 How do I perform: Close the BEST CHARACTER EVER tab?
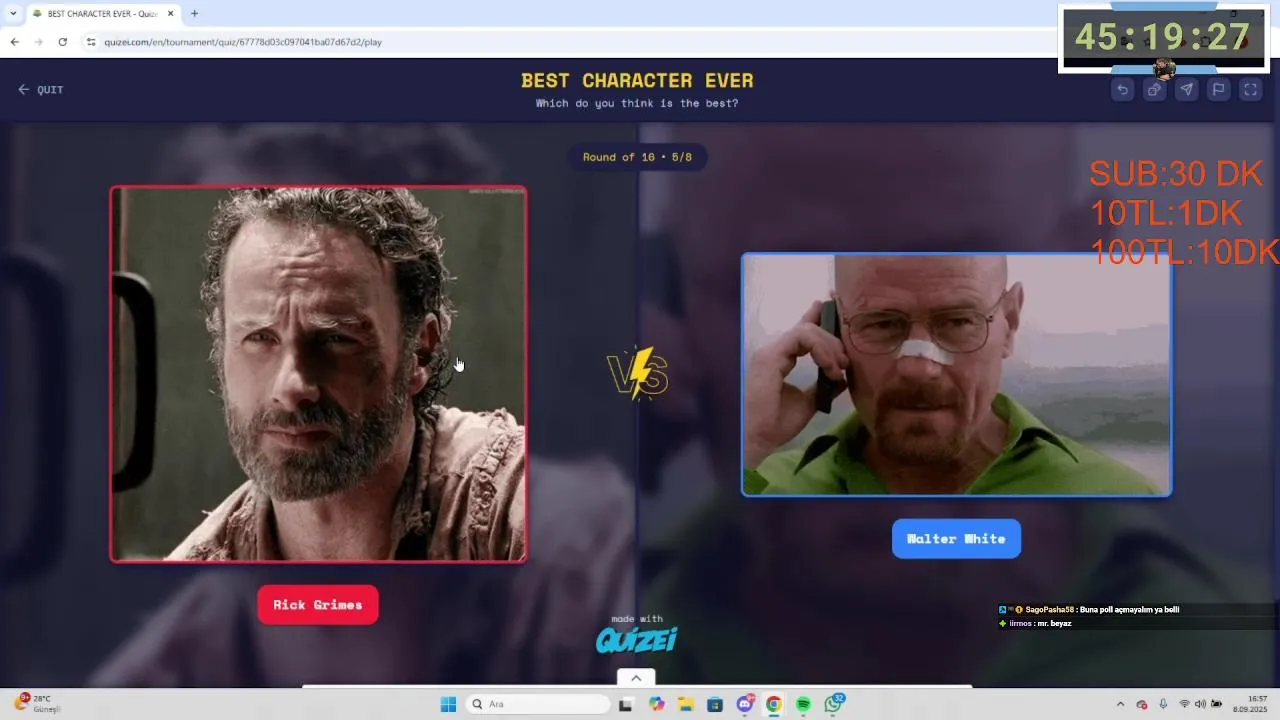point(170,14)
